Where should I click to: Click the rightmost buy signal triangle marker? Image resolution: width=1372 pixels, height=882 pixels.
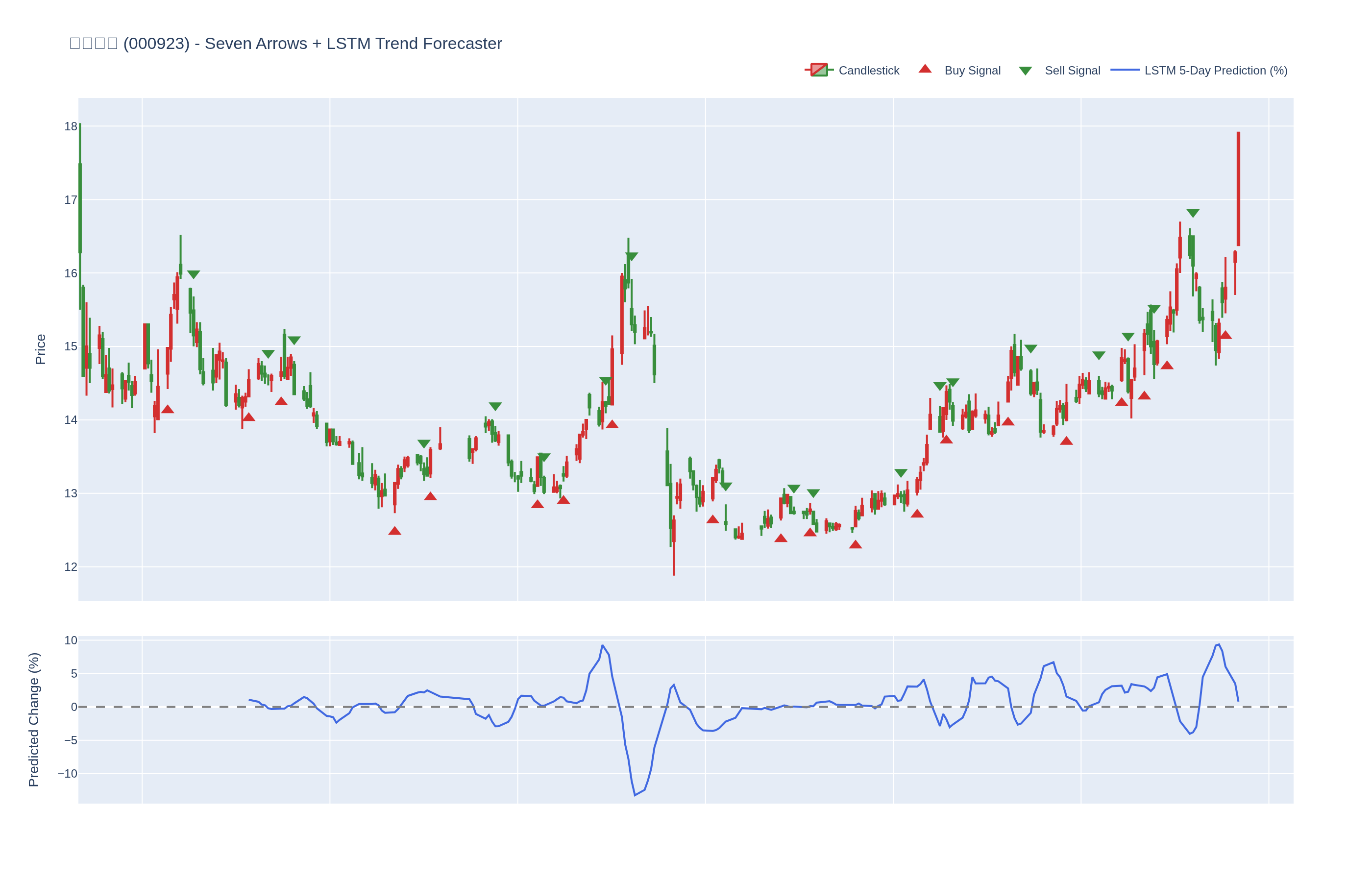tap(1225, 335)
